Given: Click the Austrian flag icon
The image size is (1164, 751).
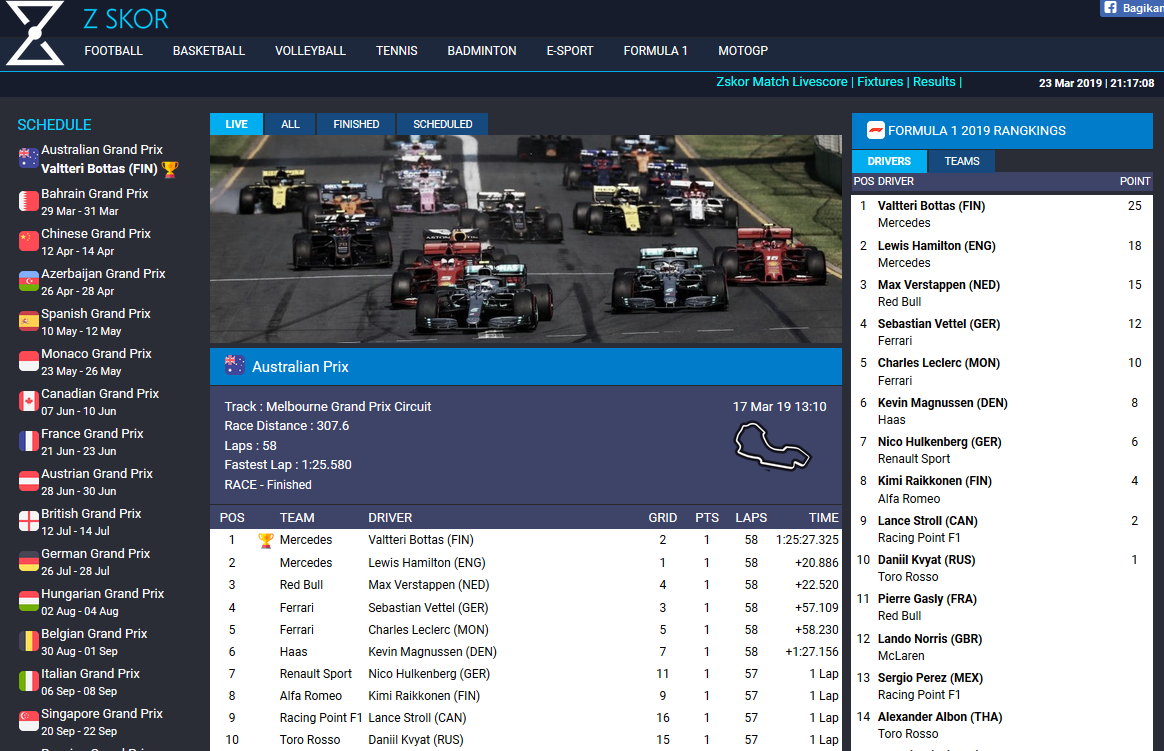Looking at the screenshot, I should 28,482.
